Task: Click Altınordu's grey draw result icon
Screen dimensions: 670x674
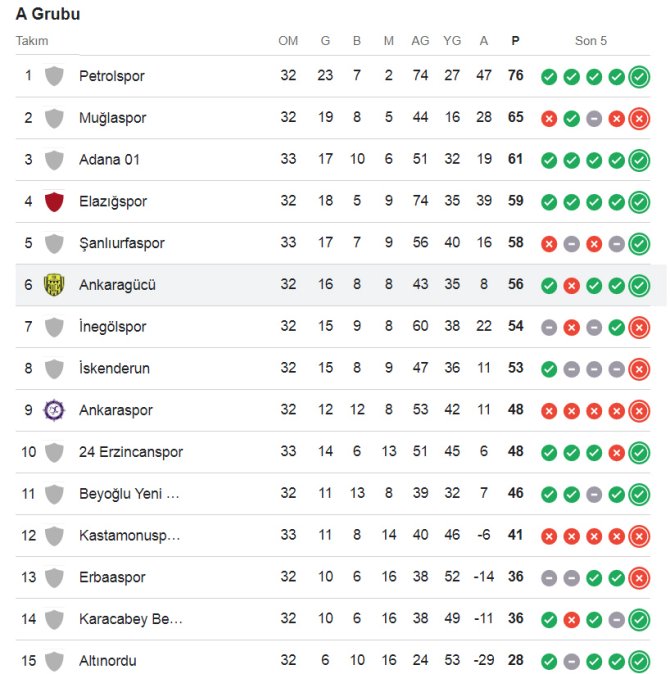Action: (571, 661)
